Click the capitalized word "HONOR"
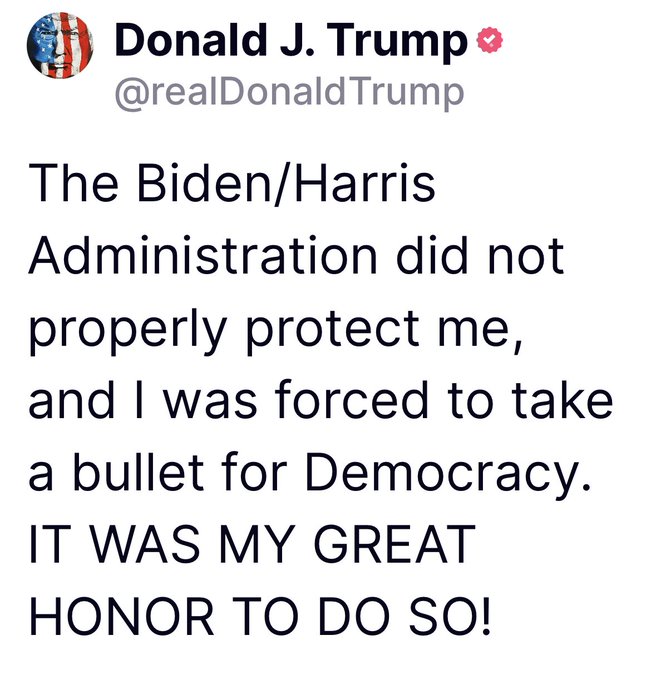 pos(121,616)
